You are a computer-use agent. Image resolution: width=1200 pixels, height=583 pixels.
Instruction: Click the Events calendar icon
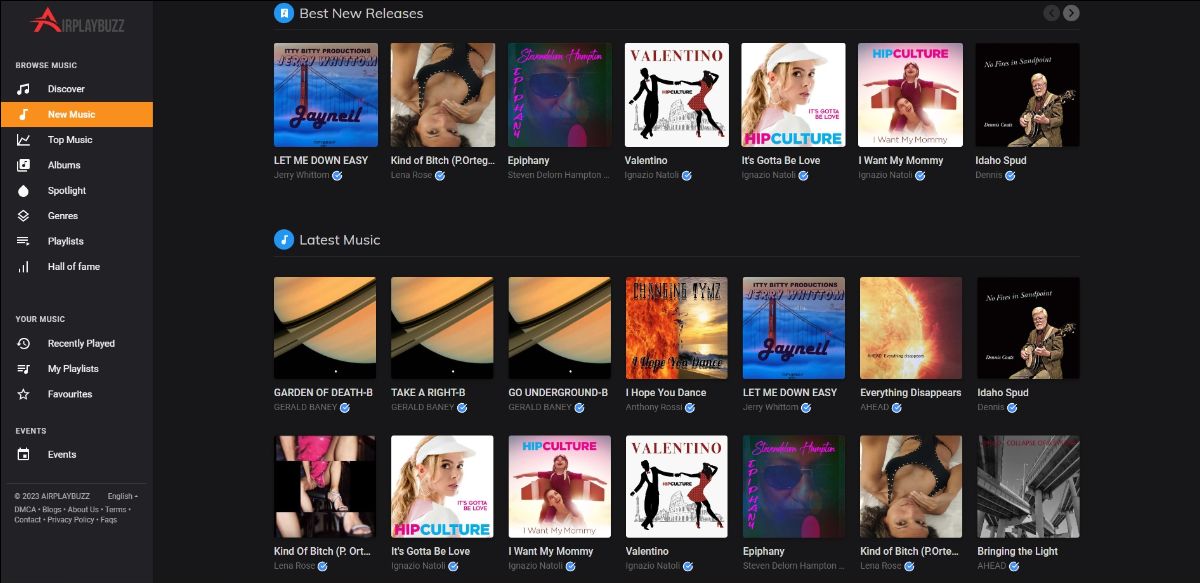coord(24,454)
